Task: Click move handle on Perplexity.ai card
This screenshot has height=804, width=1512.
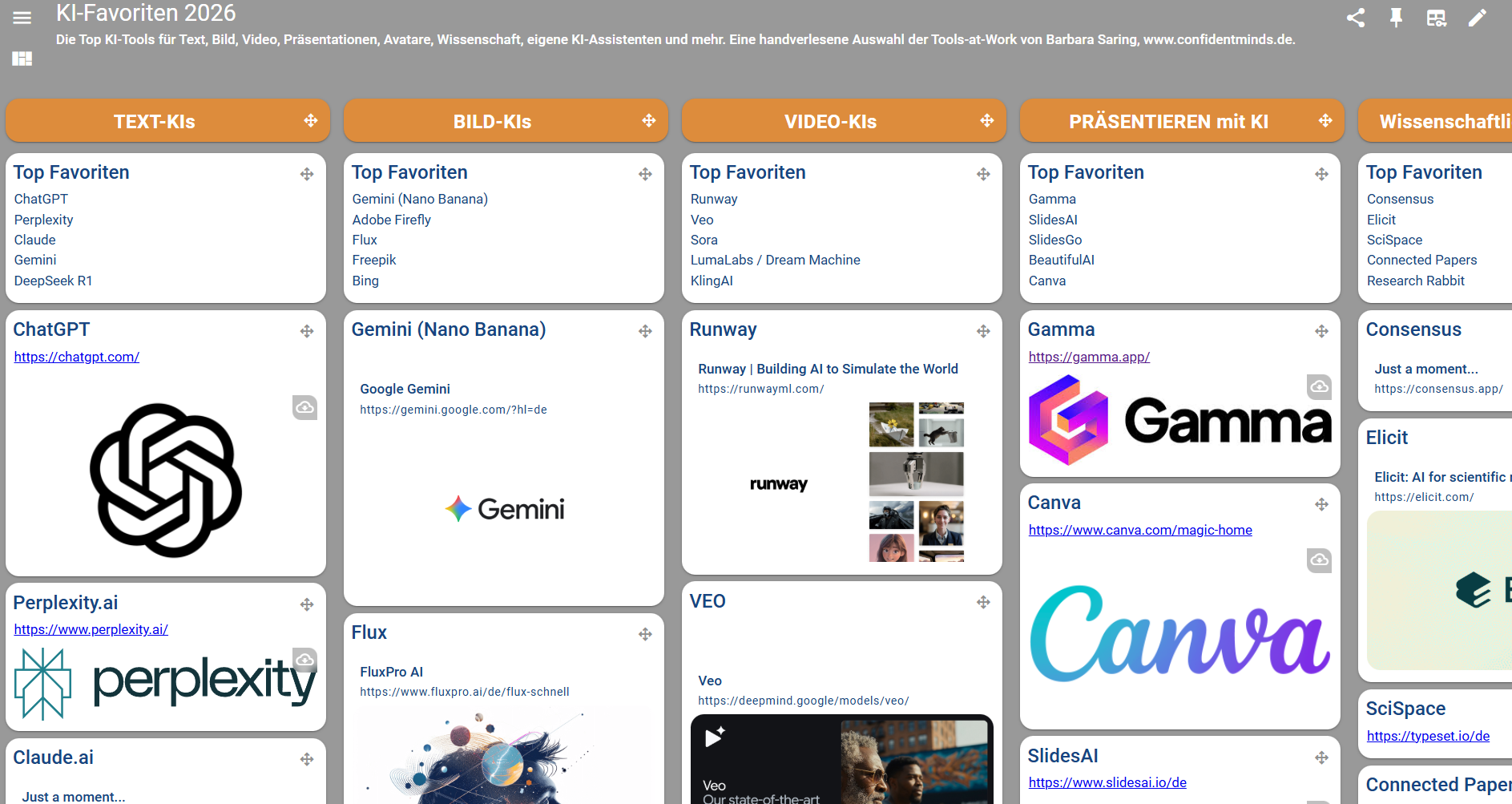Action: pyautogui.click(x=307, y=604)
